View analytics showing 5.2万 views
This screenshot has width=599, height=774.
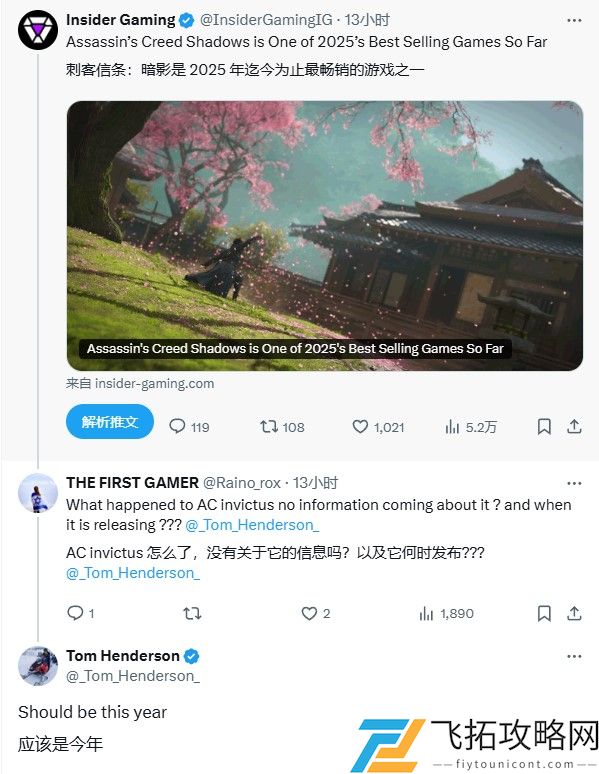point(470,426)
